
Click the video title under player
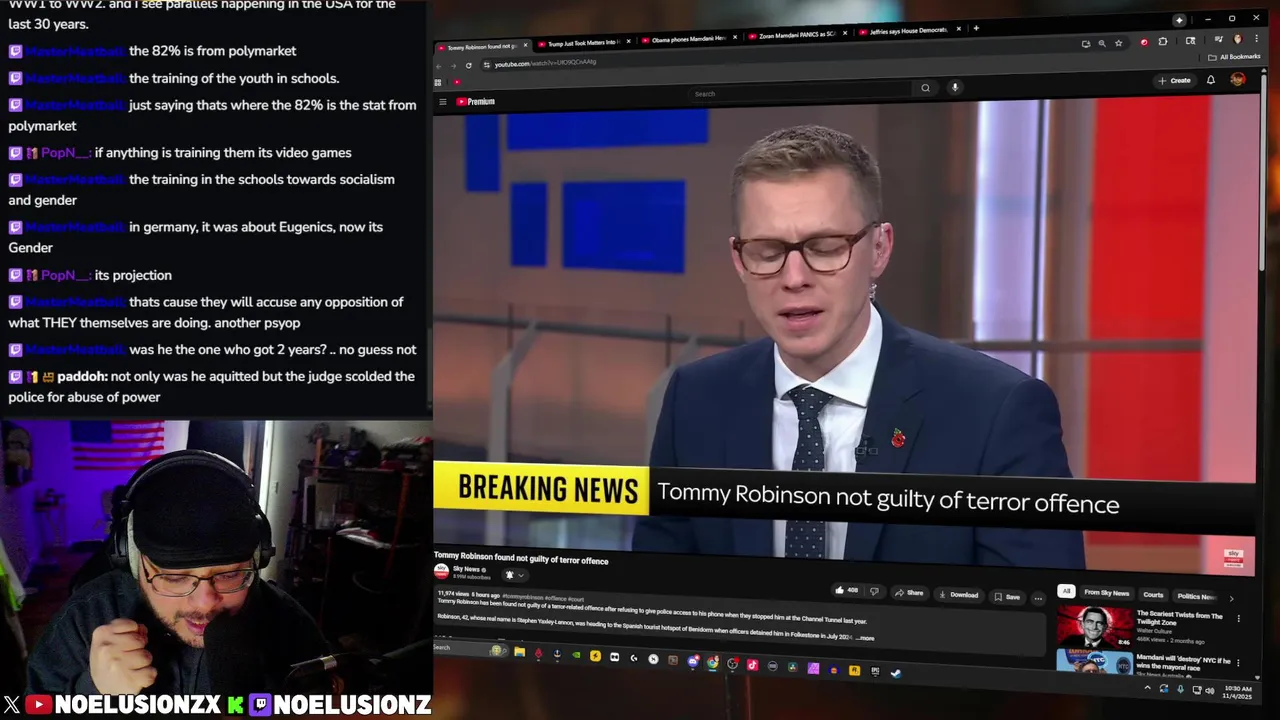pos(521,560)
